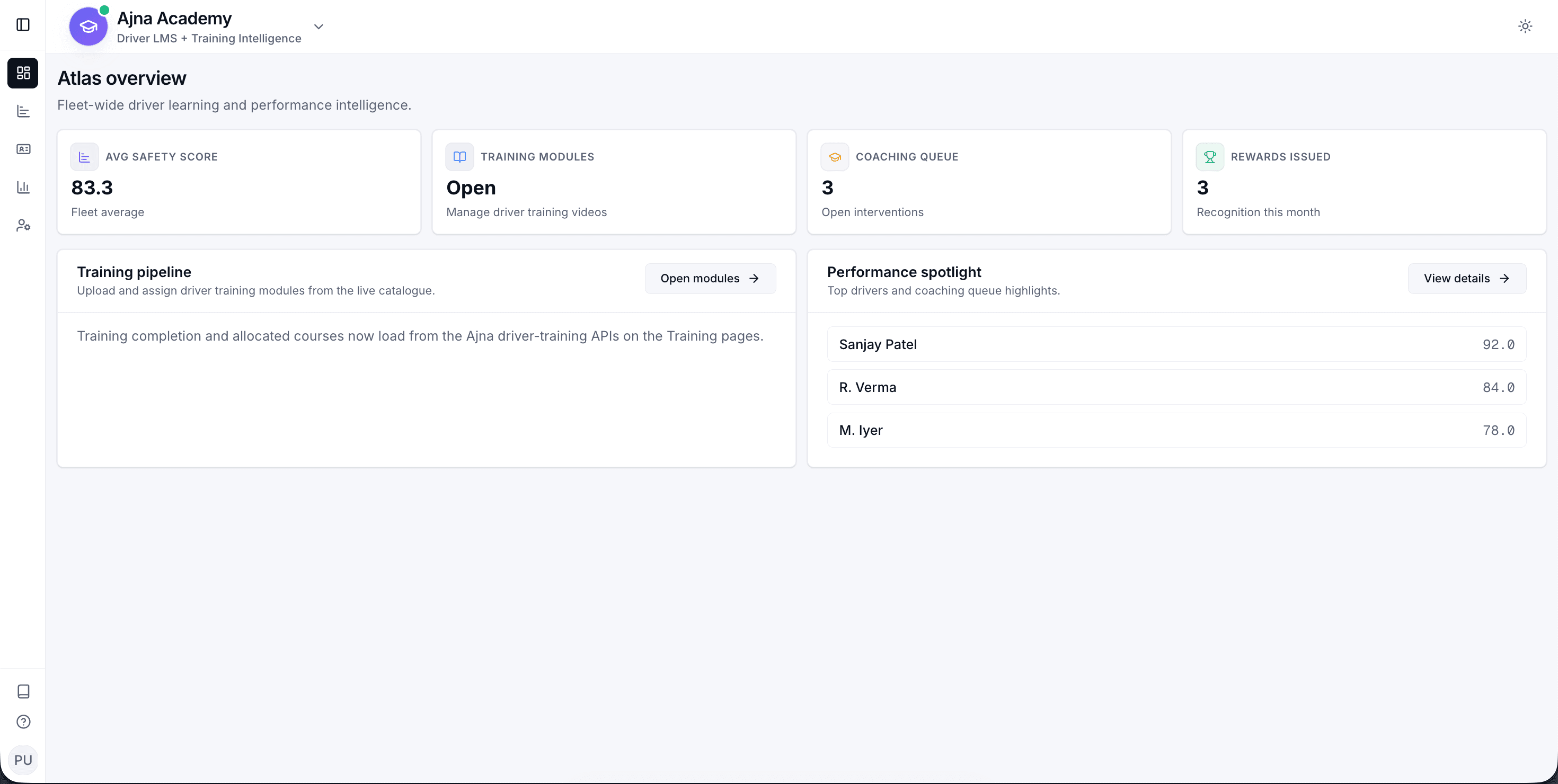This screenshot has height=784, width=1558.
Task: Click the Rewards Issued trophy icon
Action: coord(1210,157)
